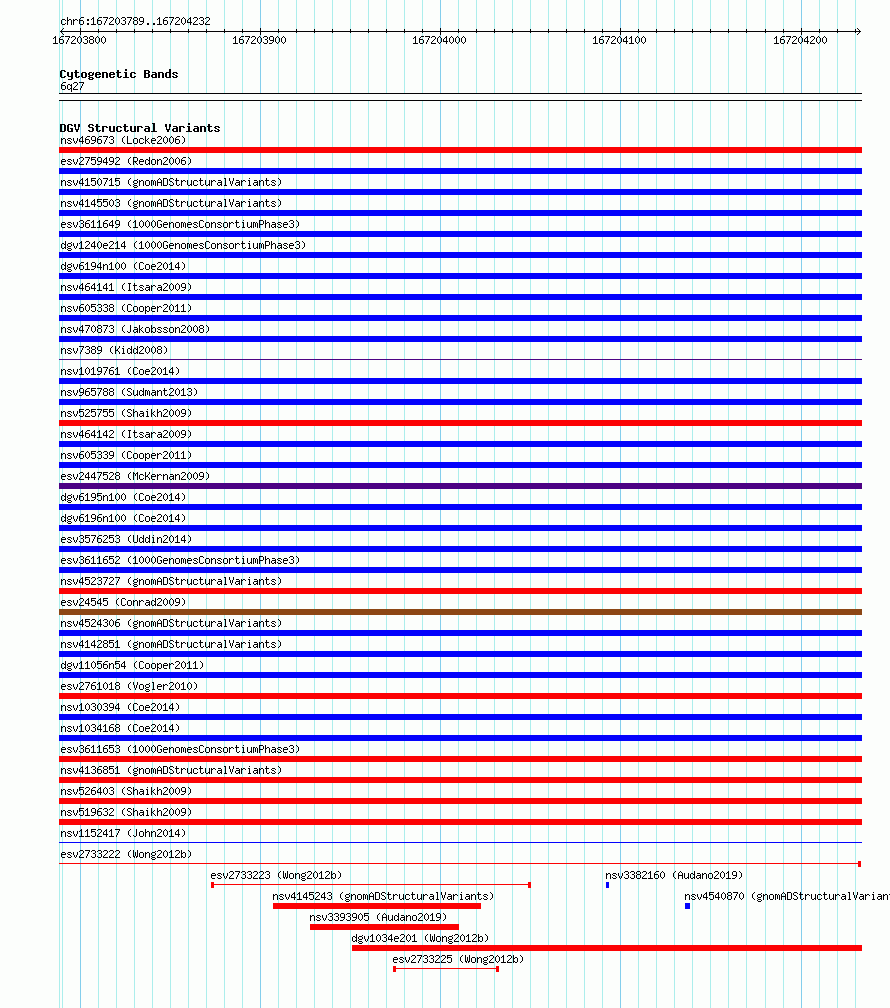The height and width of the screenshot is (1008, 890).
Task: Click the small blue nsv3382160 feature mark
Action: coord(608,885)
